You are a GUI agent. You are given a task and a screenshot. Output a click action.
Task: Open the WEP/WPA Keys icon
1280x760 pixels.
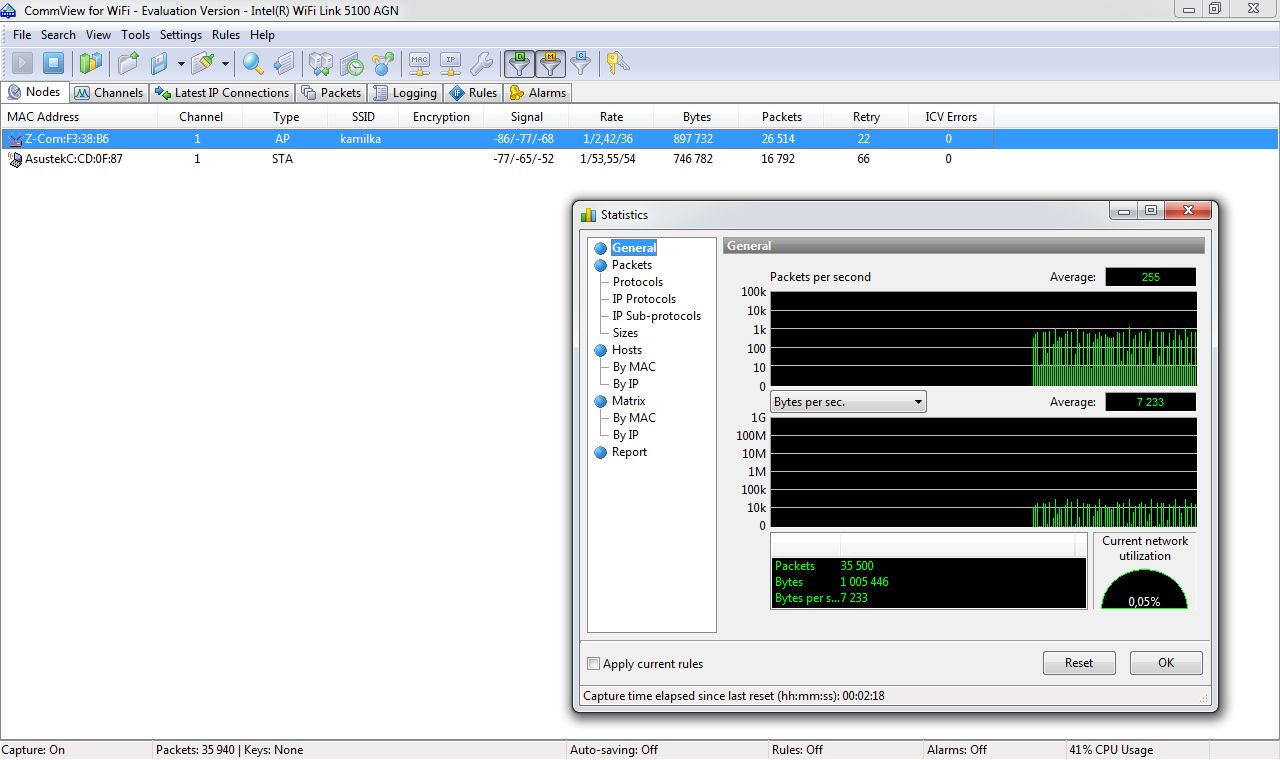point(617,64)
